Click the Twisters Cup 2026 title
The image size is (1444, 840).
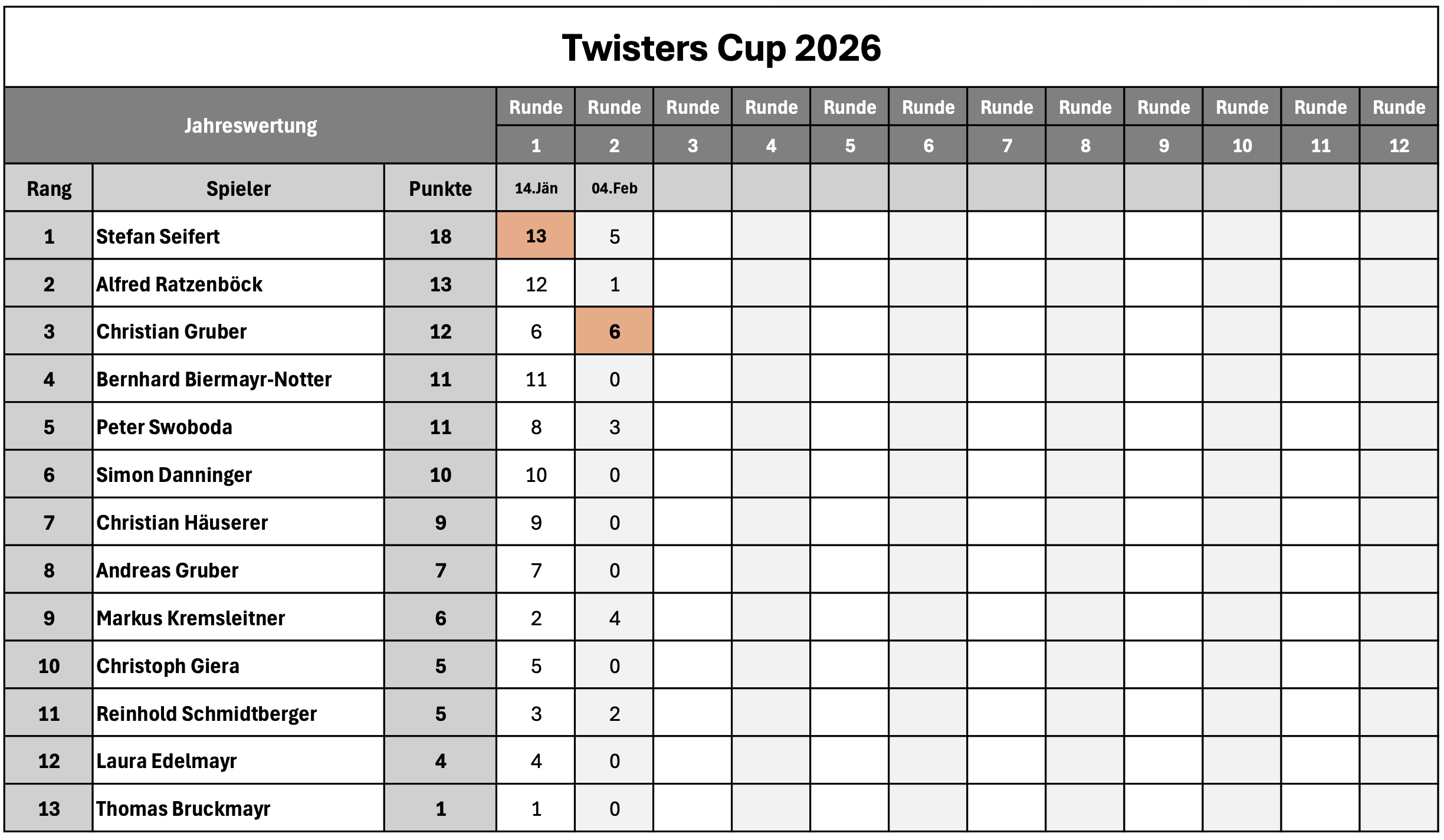(721, 48)
